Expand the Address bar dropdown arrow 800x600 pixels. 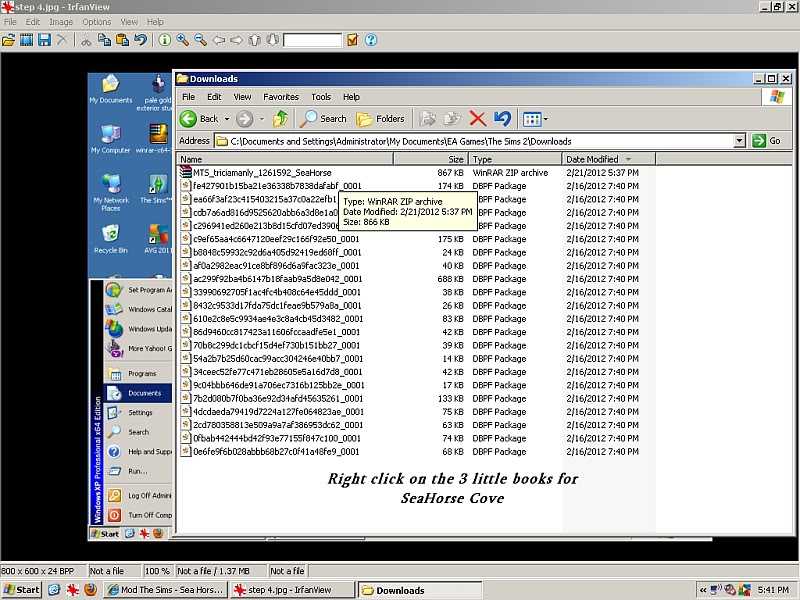pyautogui.click(x=739, y=141)
